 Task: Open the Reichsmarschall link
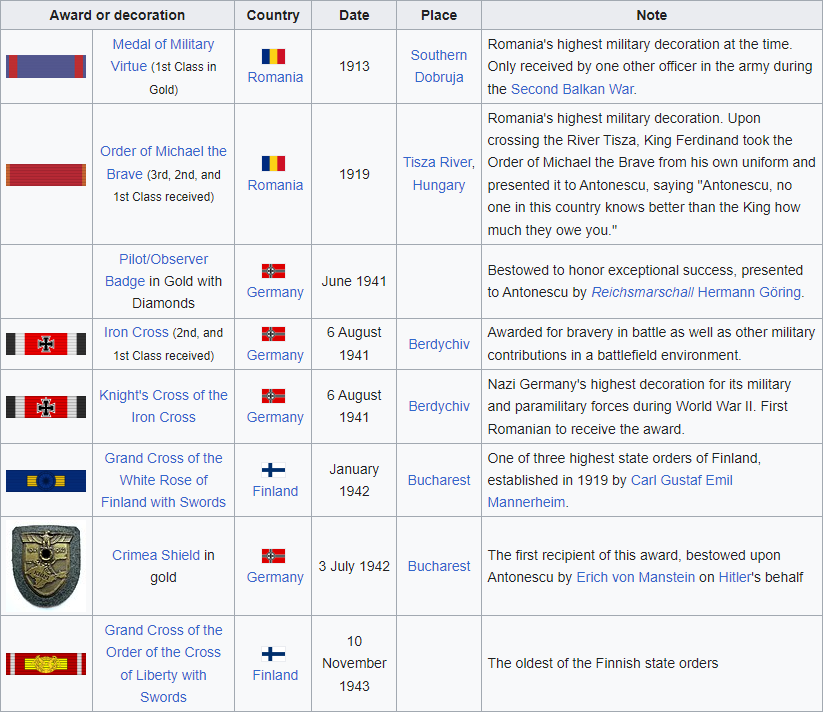[642, 292]
